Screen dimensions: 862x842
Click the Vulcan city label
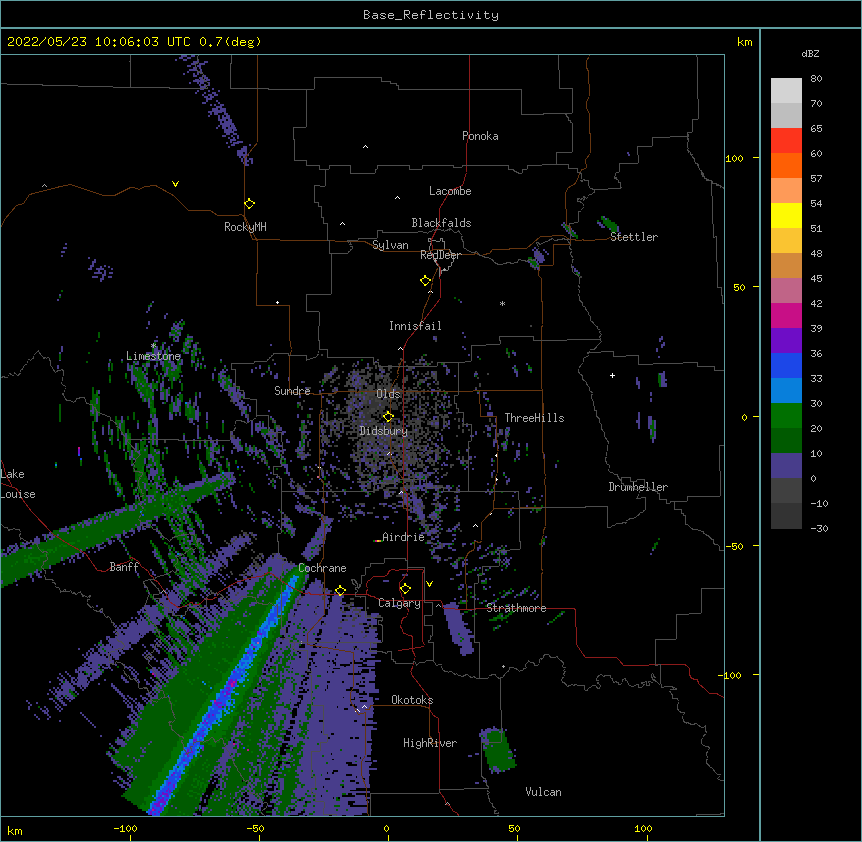point(543,792)
